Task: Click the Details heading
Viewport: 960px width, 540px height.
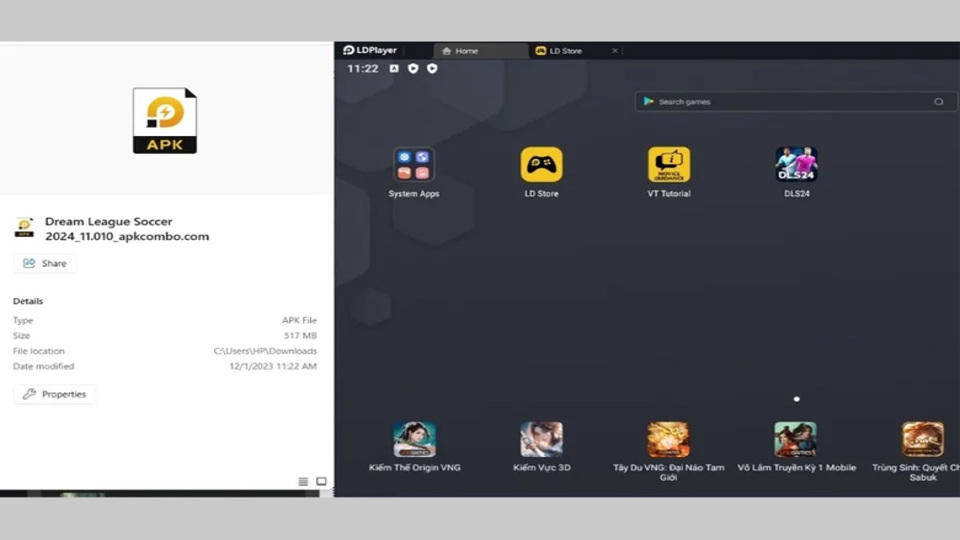Action: point(28,301)
